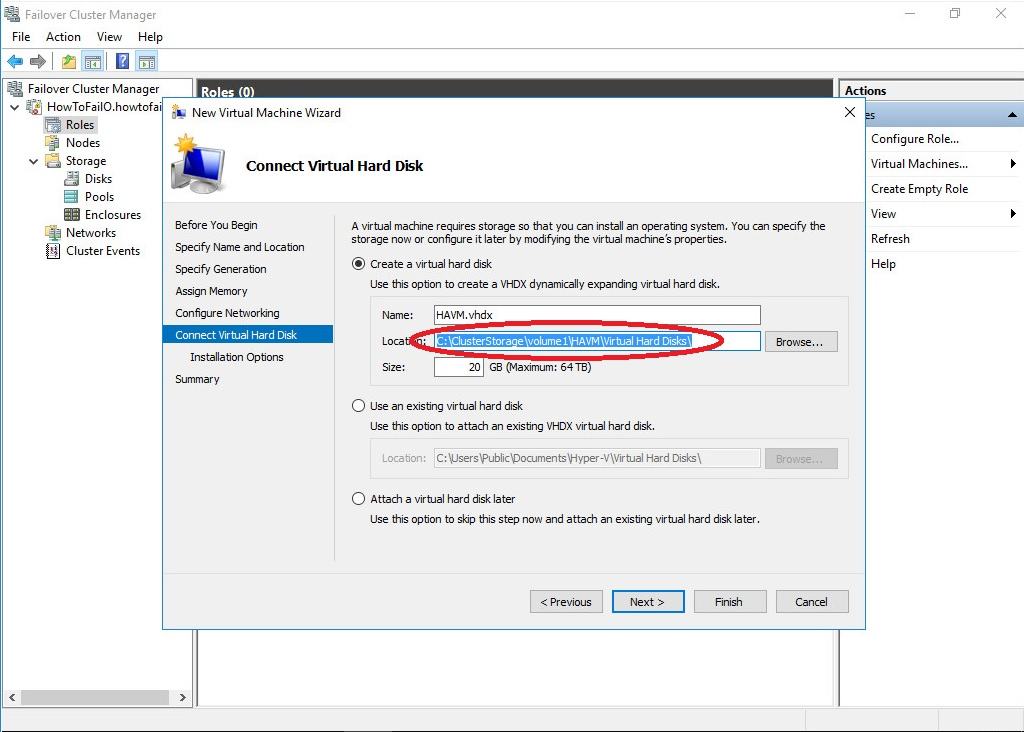Collapse the Actions pane section header arrow
This screenshot has width=1024, height=732.
(x=1012, y=115)
